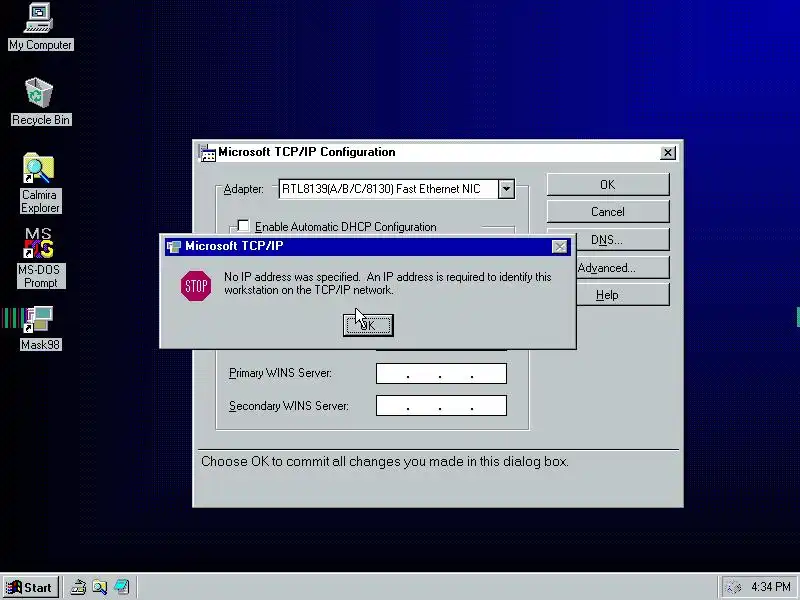Dismiss the error with the OK button
The height and width of the screenshot is (600, 800).
coord(368,325)
